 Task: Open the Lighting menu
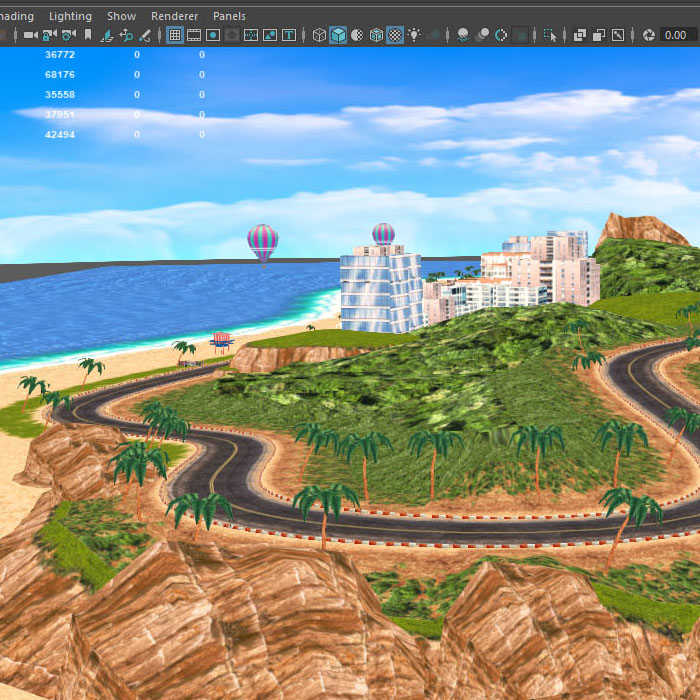tap(70, 16)
